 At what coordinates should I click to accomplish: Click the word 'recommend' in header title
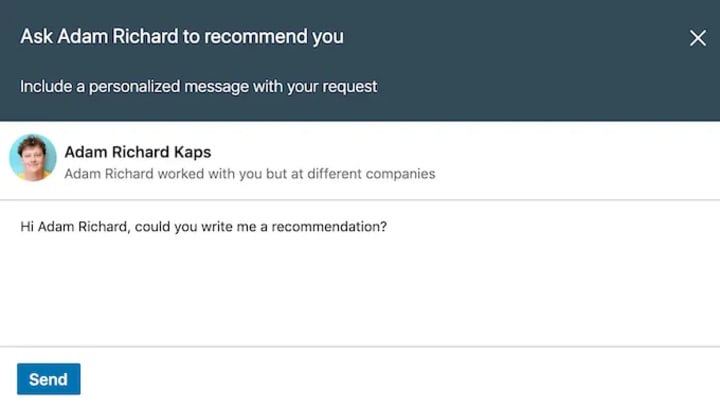257,37
